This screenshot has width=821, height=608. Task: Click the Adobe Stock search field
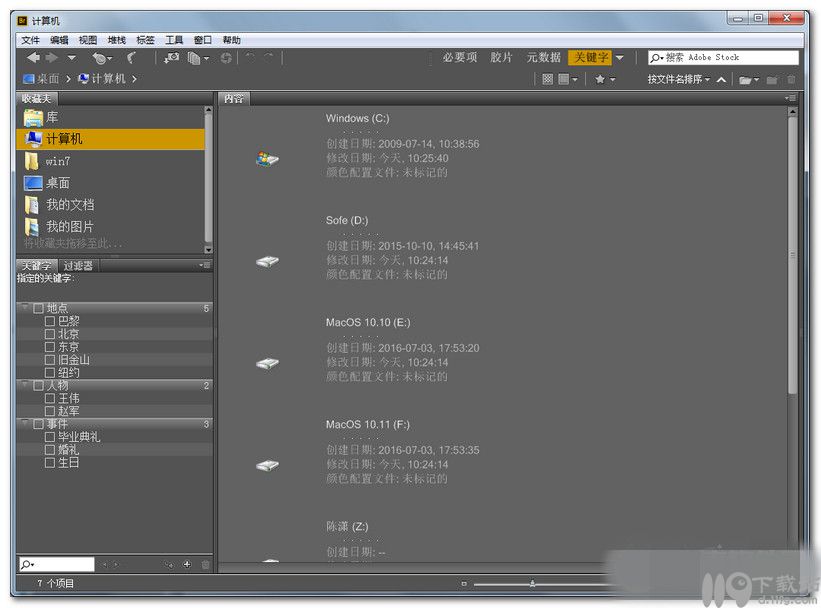[723, 58]
